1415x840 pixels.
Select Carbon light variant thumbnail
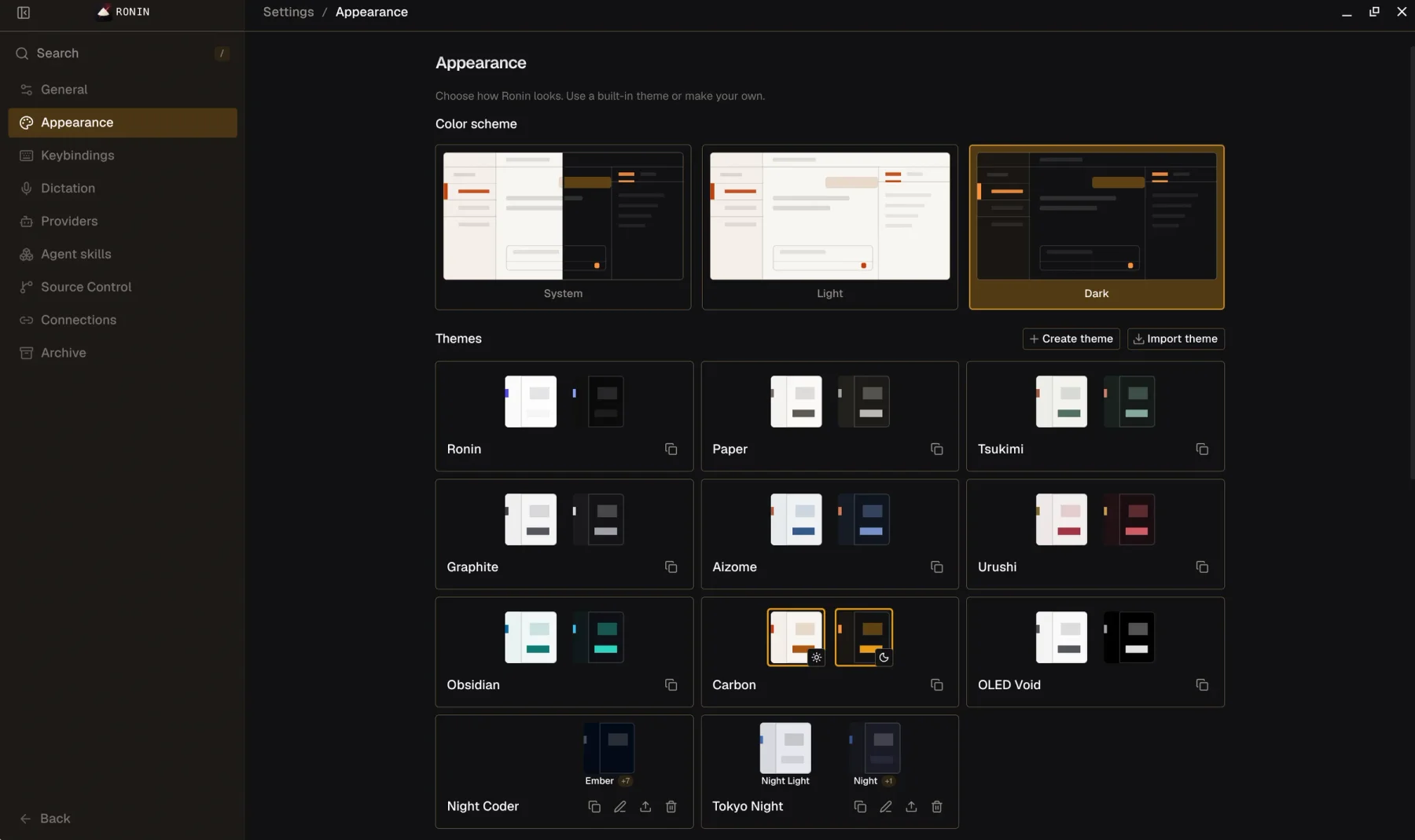click(796, 637)
